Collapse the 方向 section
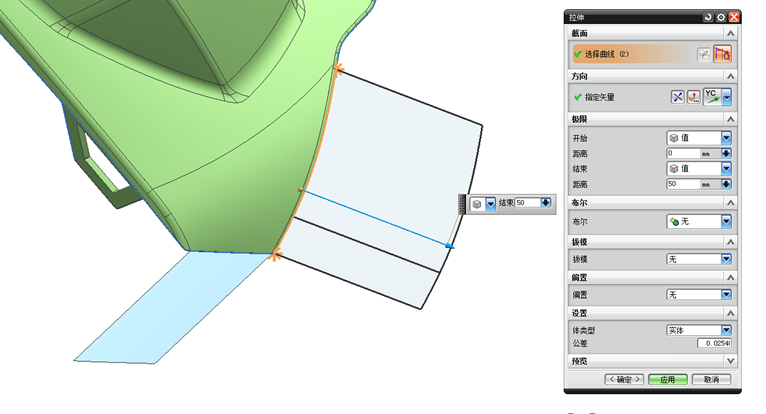This screenshot has height=414, width=766. (x=730, y=76)
